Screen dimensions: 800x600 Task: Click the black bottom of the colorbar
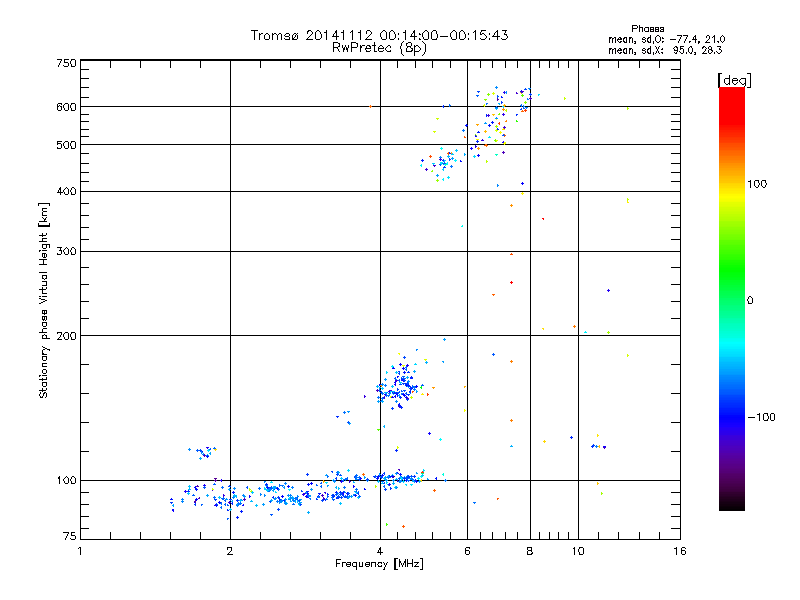732,505
